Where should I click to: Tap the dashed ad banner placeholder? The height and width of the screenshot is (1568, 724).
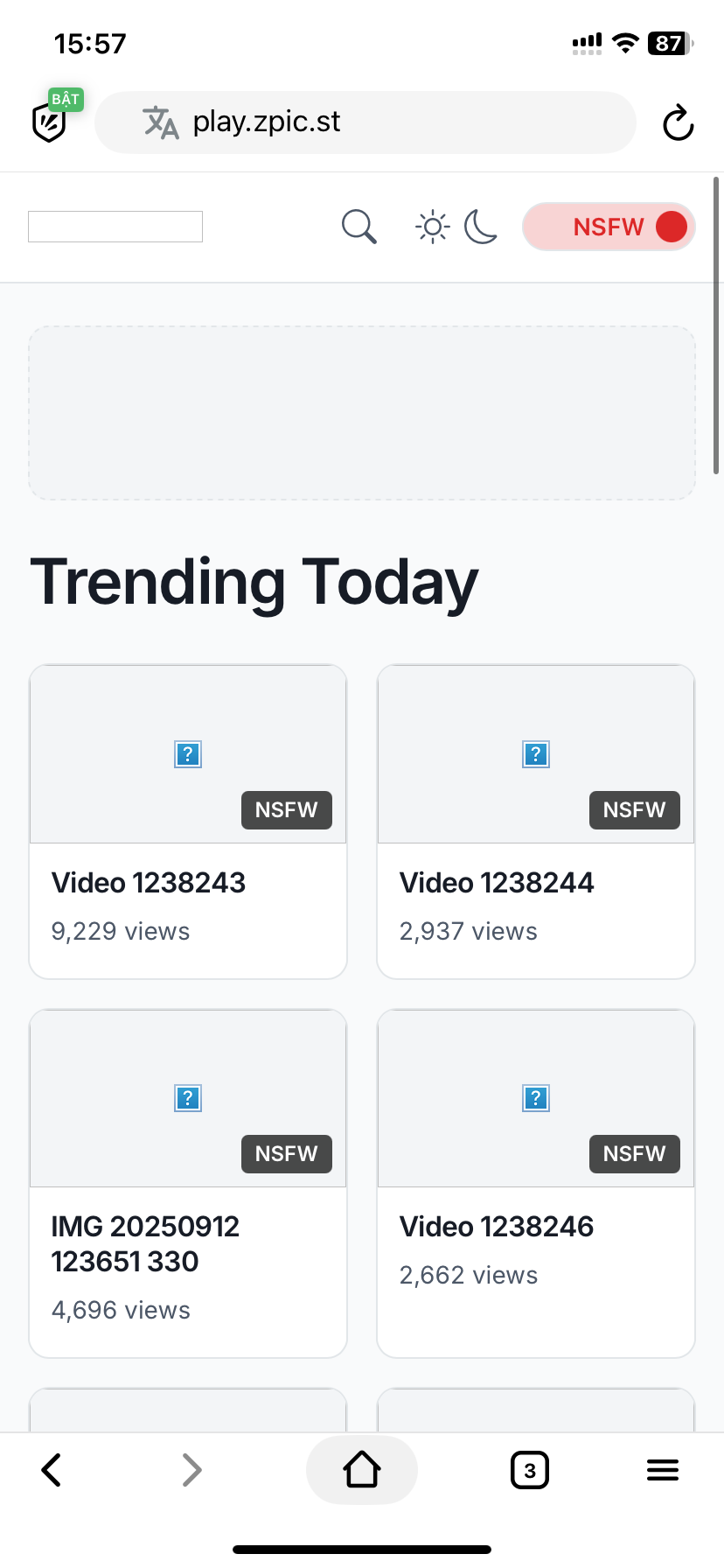point(362,413)
